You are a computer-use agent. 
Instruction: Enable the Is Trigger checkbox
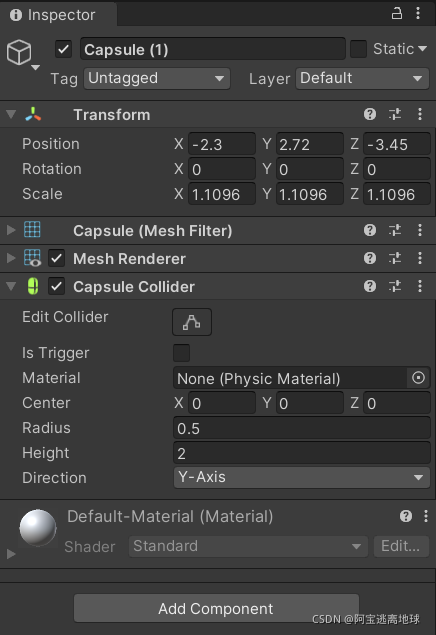tap(181, 353)
